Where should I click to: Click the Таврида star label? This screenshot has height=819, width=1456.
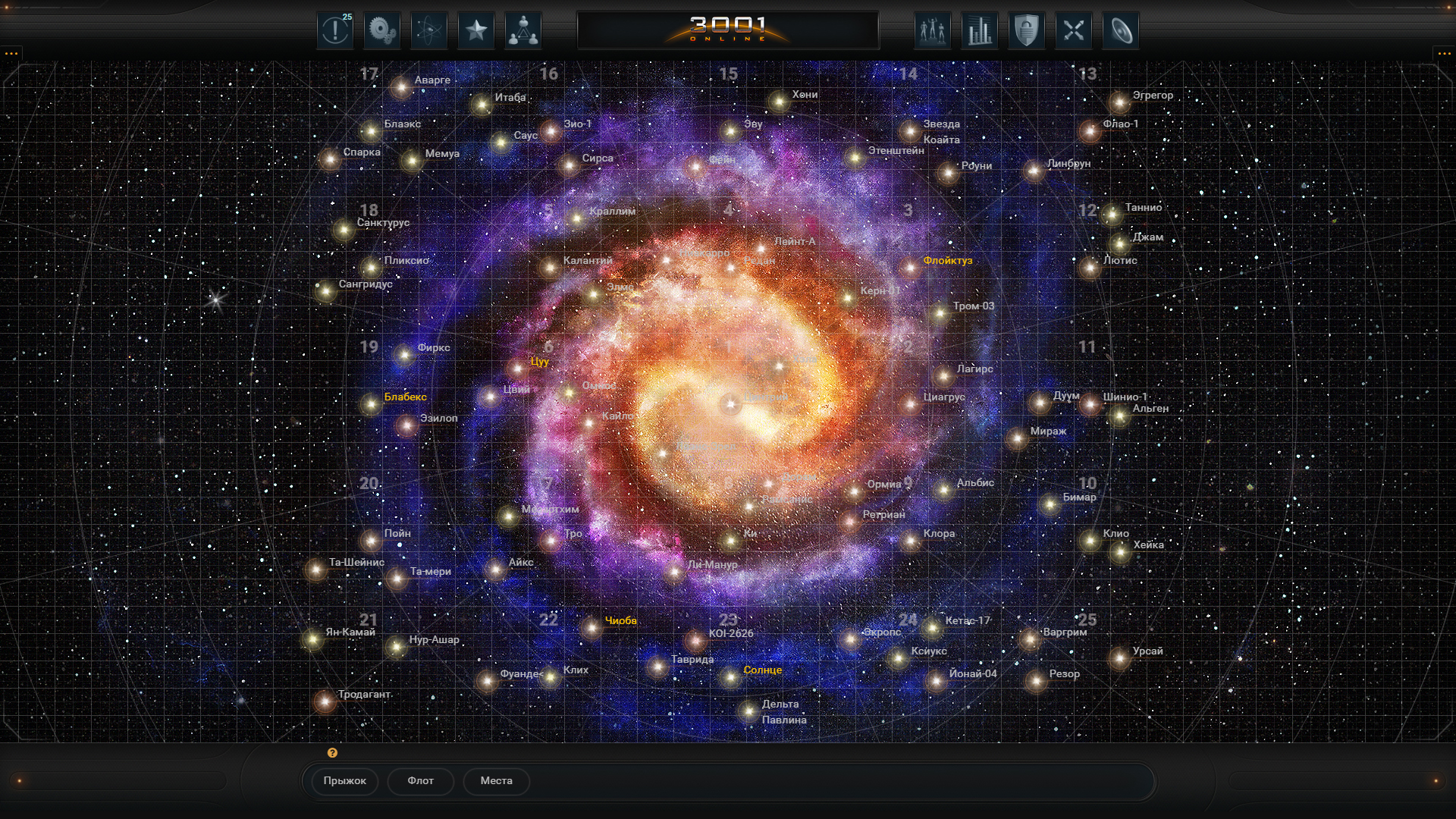coord(692,660)
